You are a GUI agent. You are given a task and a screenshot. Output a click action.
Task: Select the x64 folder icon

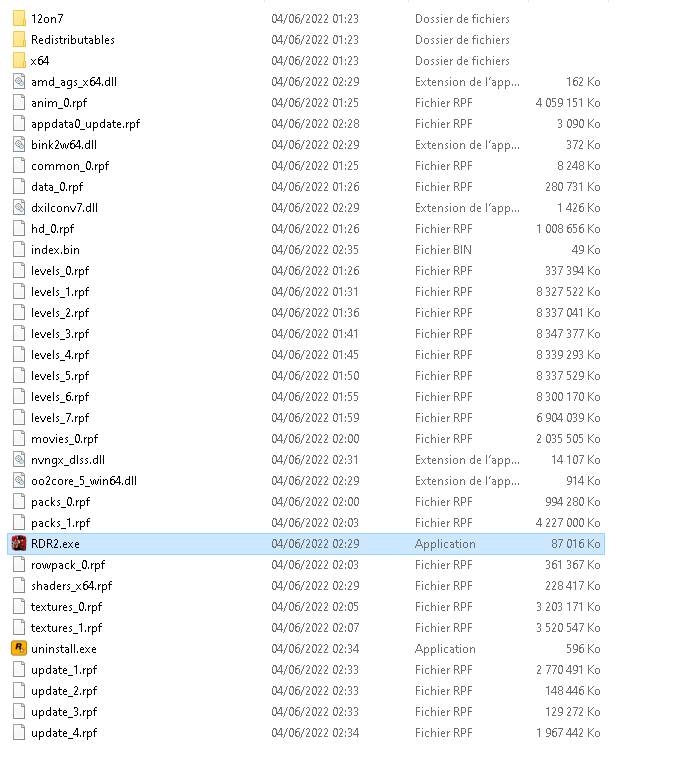[19, 60]
